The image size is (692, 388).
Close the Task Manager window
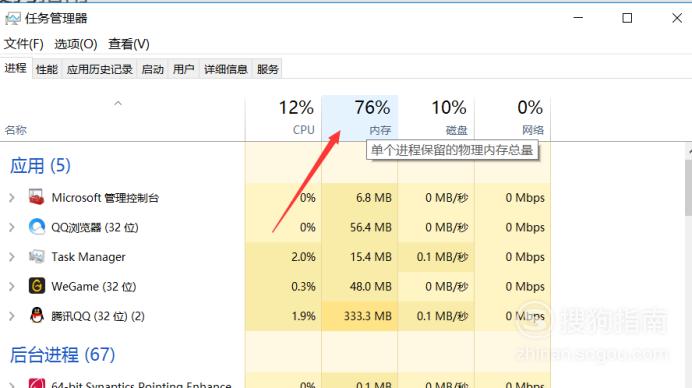[x=677, y=18]
